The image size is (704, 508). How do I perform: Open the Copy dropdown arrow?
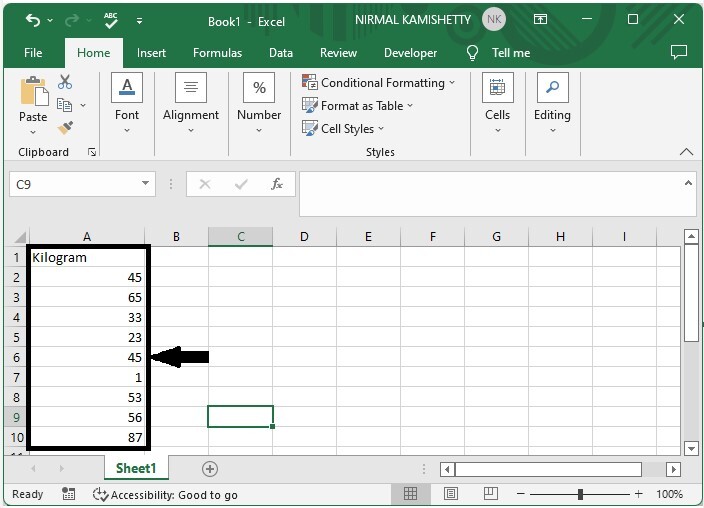tap(83, 106)
